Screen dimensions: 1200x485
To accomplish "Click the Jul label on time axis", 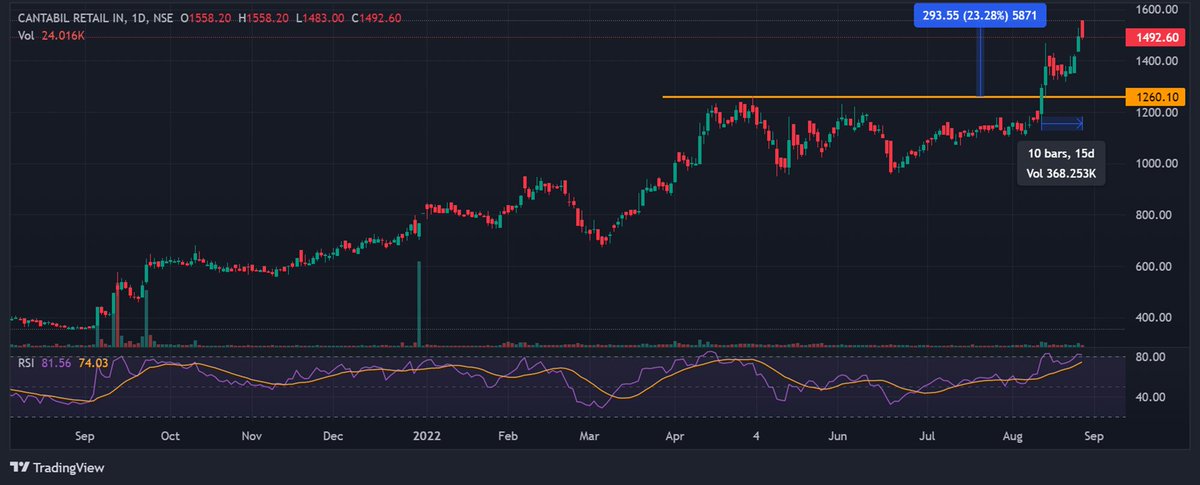I will pyautogui.click(x=927, y=437).
